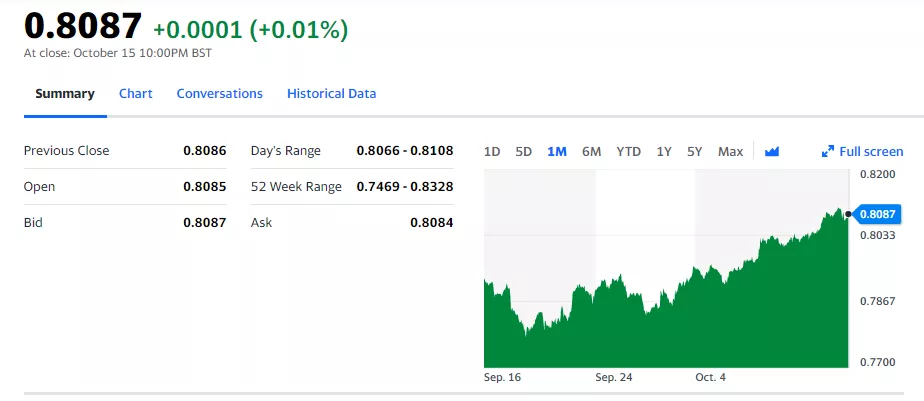Screen dimensions: 924x401
Task: Show the Max chart history
Action: (x=730, y=152)
